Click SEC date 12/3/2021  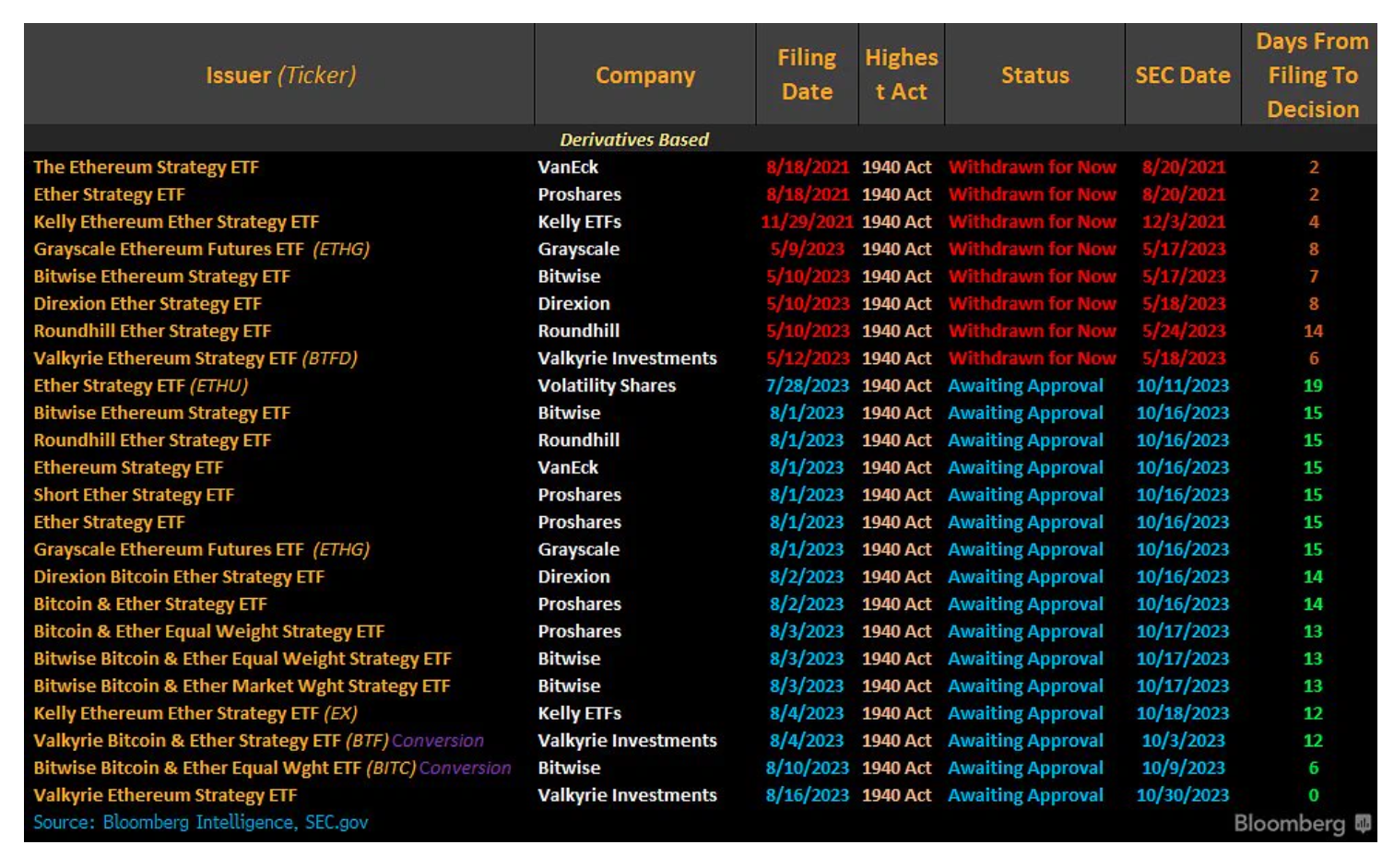[x=1183, y=221]
